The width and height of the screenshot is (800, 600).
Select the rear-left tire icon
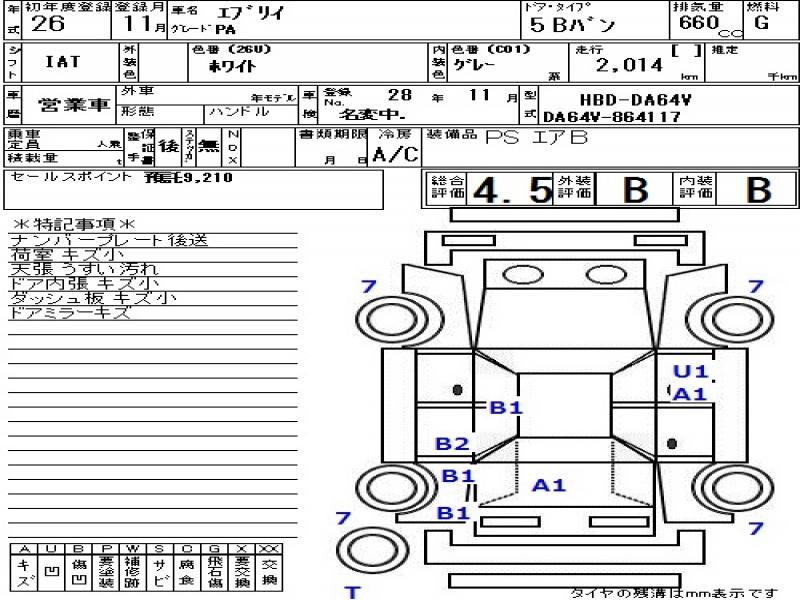(x=386, y=487)
